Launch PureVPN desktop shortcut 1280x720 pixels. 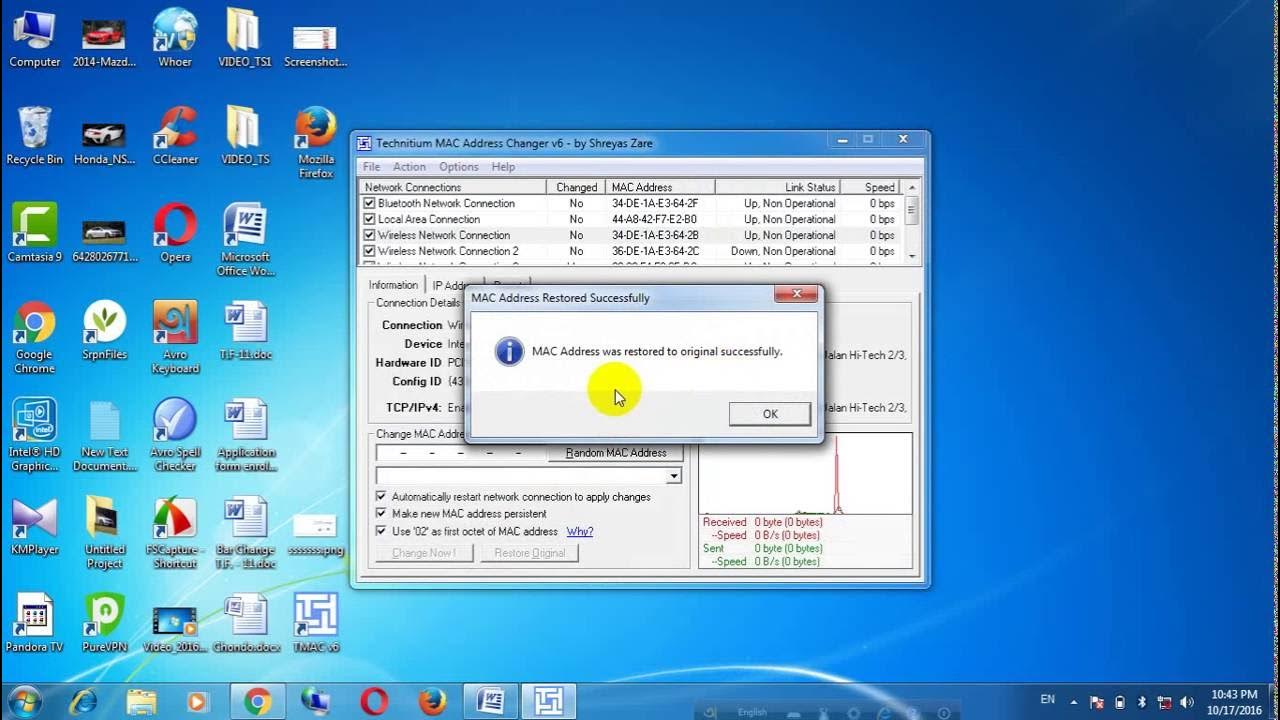(105, 624)
